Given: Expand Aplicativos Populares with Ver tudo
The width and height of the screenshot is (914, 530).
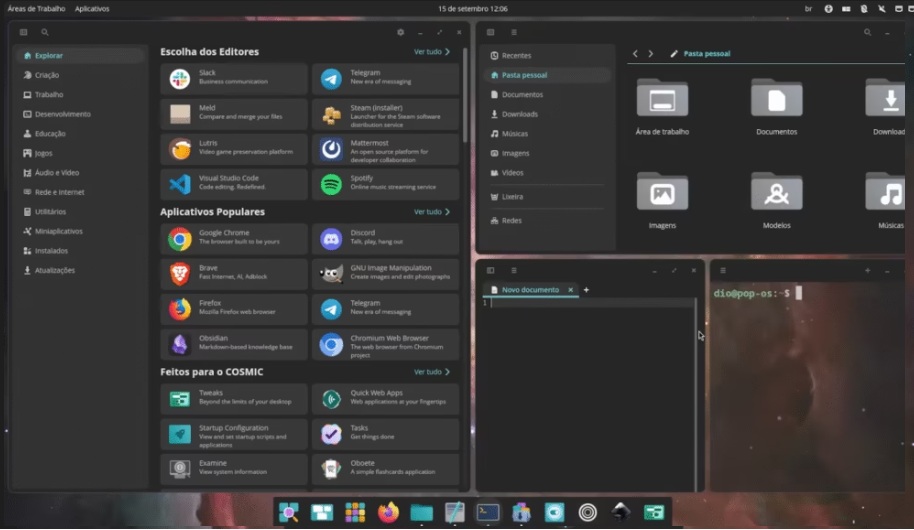Looking at the screenshot, I should point(431,212).
